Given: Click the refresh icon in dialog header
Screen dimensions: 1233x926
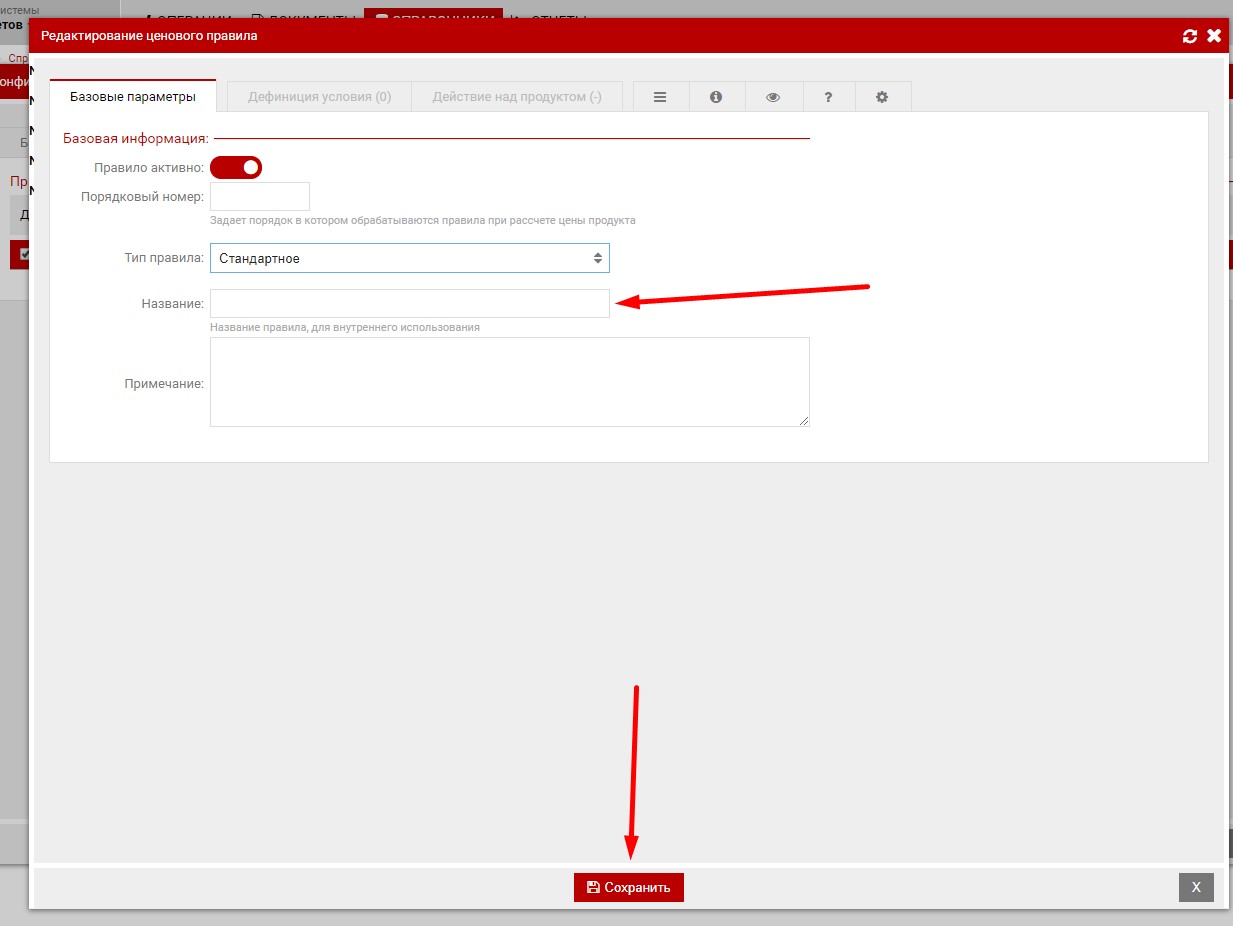Looking at the screenshot, I should (1189, 36).
